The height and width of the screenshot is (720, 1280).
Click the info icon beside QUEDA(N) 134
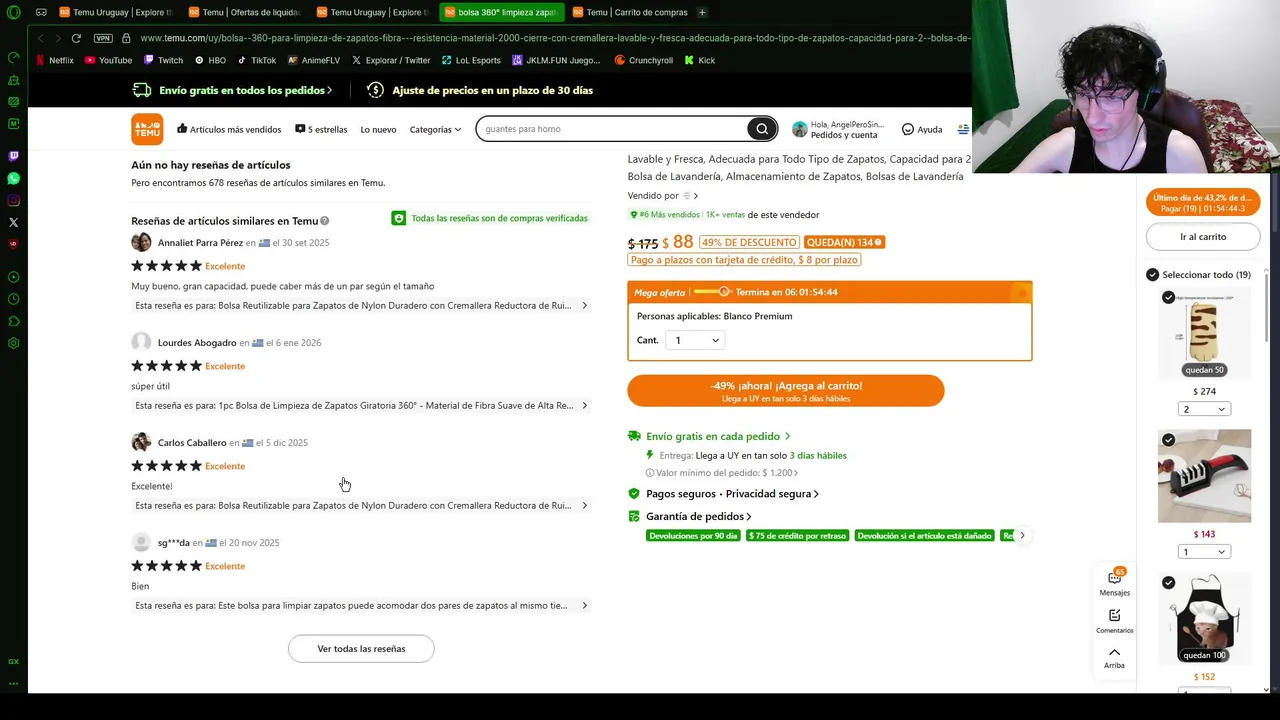coord(879,242)
